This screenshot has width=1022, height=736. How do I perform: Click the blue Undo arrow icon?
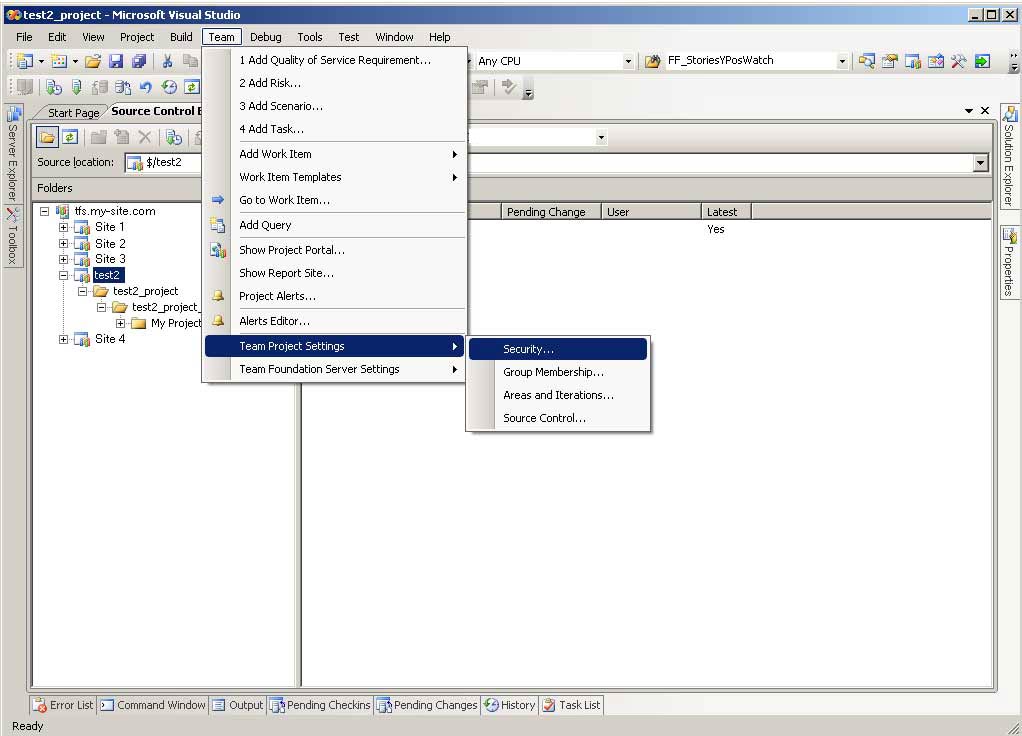(146, 87)
